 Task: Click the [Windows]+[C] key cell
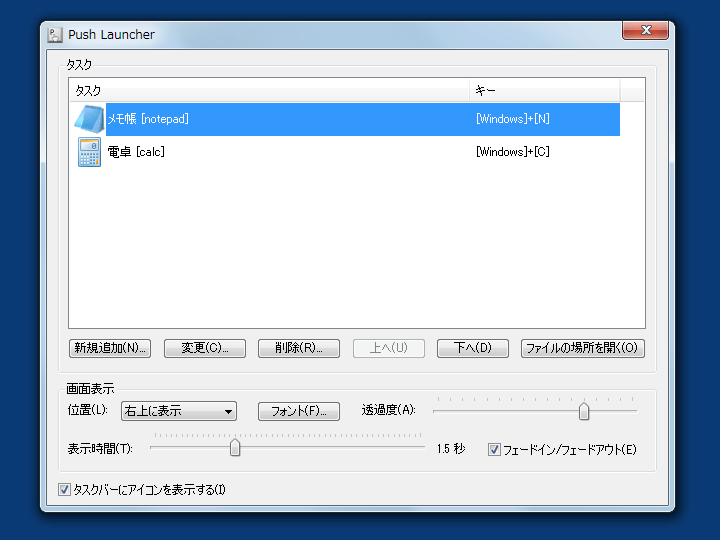512,152
